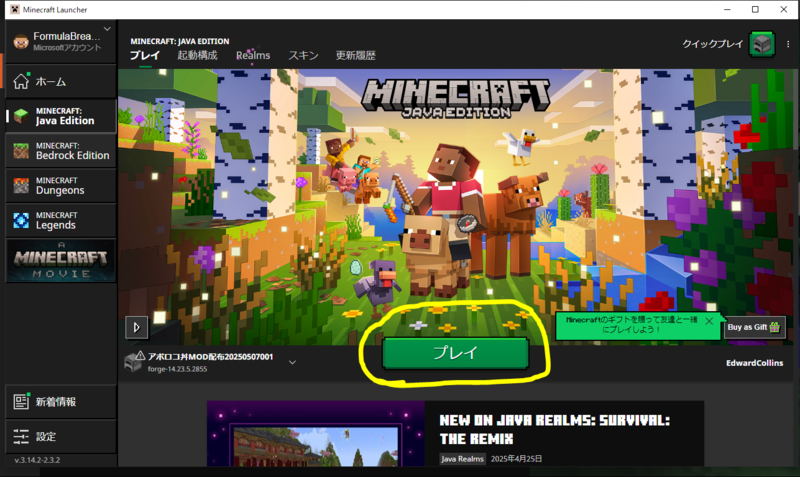The image size is (800, 477).
Task: Switch to the プレイ tab
Action: [145, 56]
